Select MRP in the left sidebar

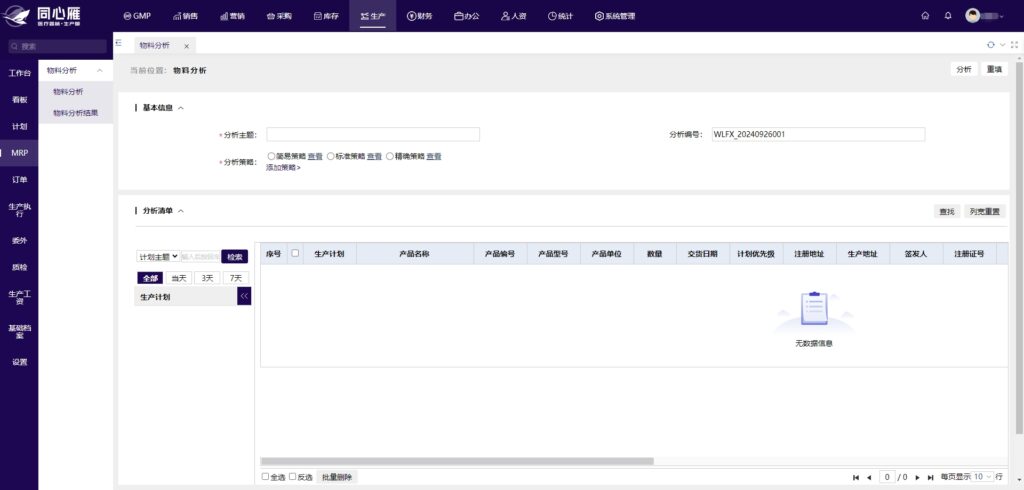point(19,153)
